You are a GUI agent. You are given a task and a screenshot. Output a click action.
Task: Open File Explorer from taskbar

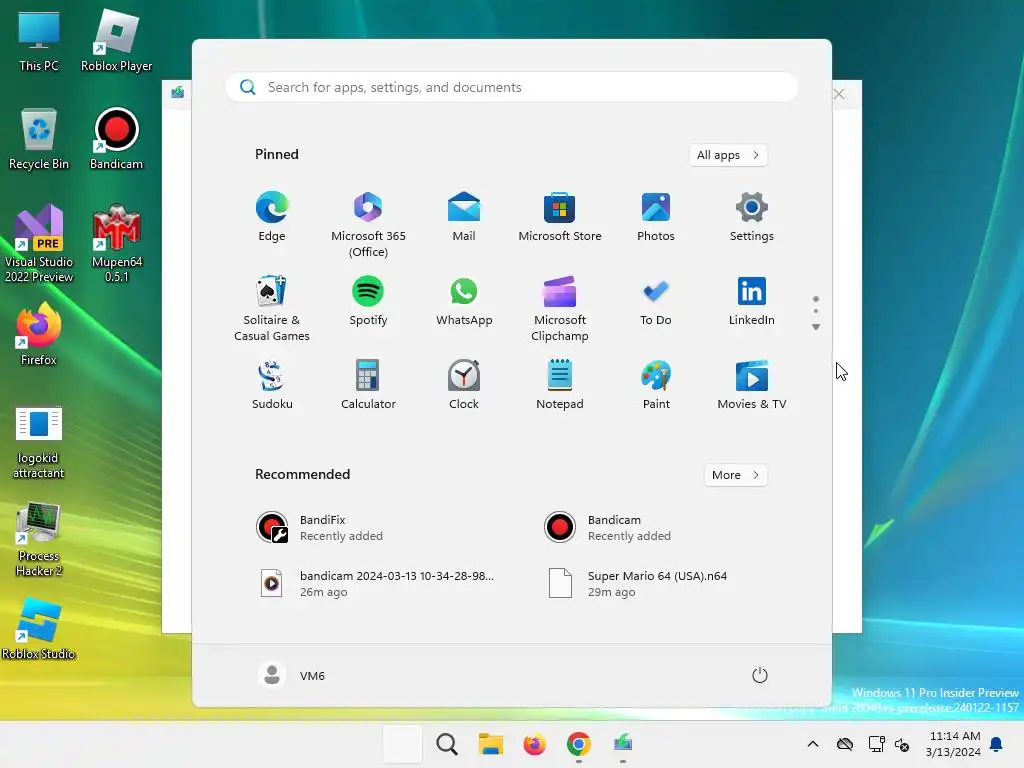(490, 744)
